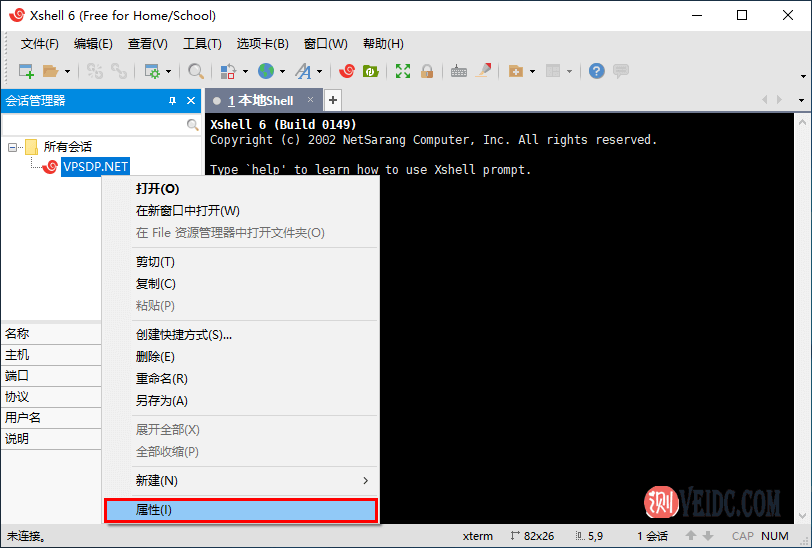812x548 pixels.
Task: Click the Find magnifier icon in toolbar
Action: point(195,71)
